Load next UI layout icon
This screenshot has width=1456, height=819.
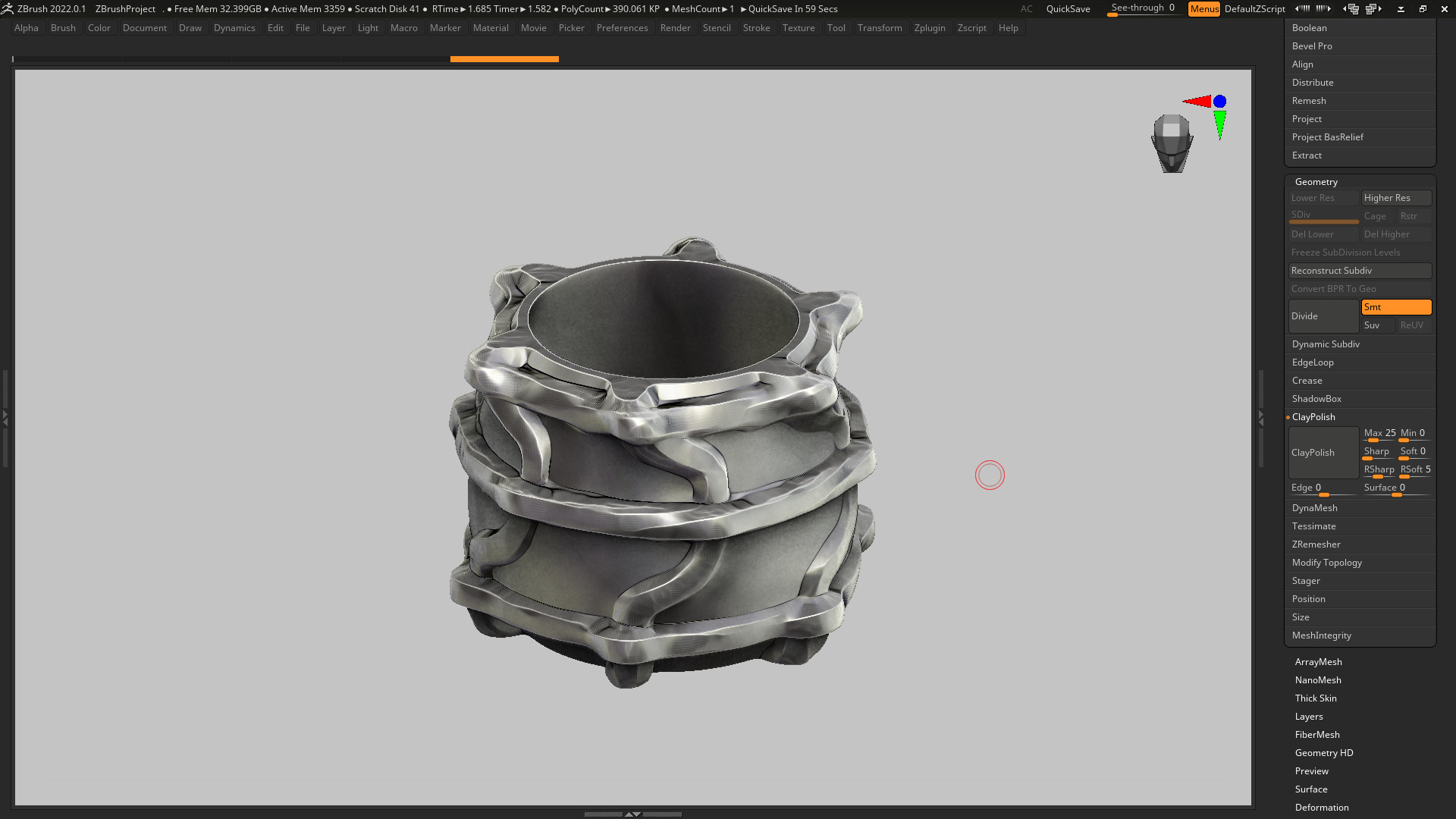pos(1374,8)
